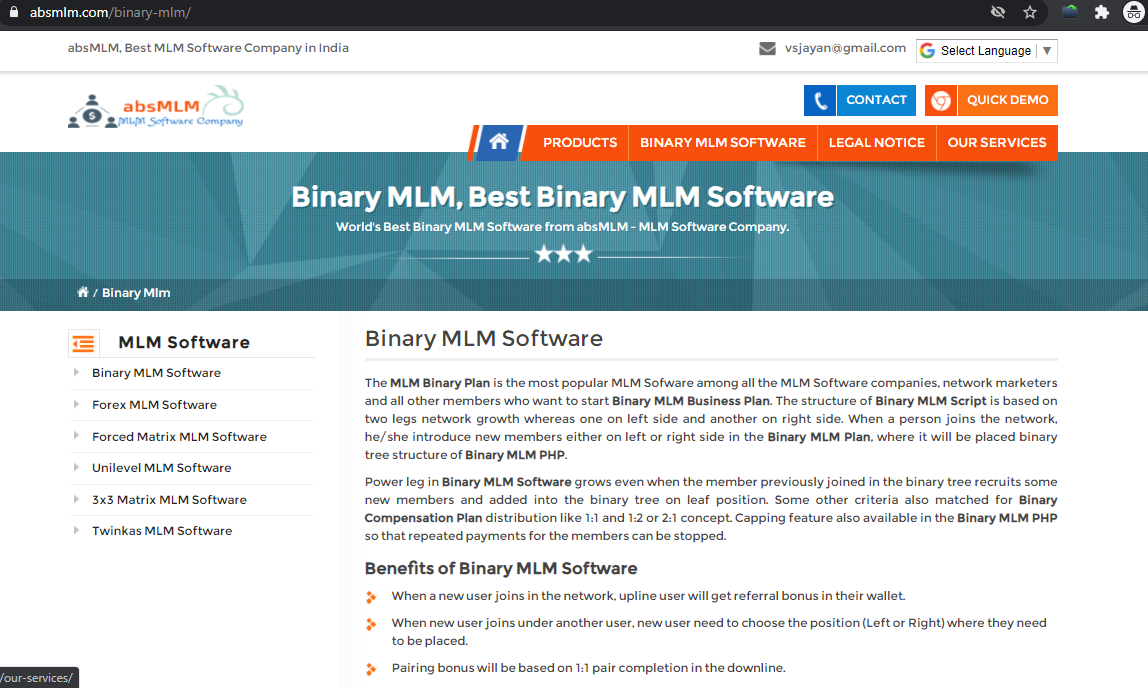Click the absMLM company logo
This screenshot has width=1148, height=688.
(155, 106)
